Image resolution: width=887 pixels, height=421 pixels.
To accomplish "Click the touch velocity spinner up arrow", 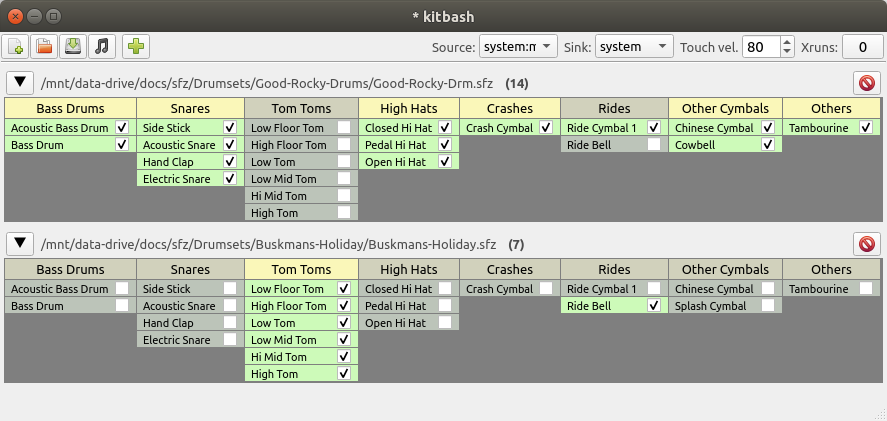I will pos(787,42).
